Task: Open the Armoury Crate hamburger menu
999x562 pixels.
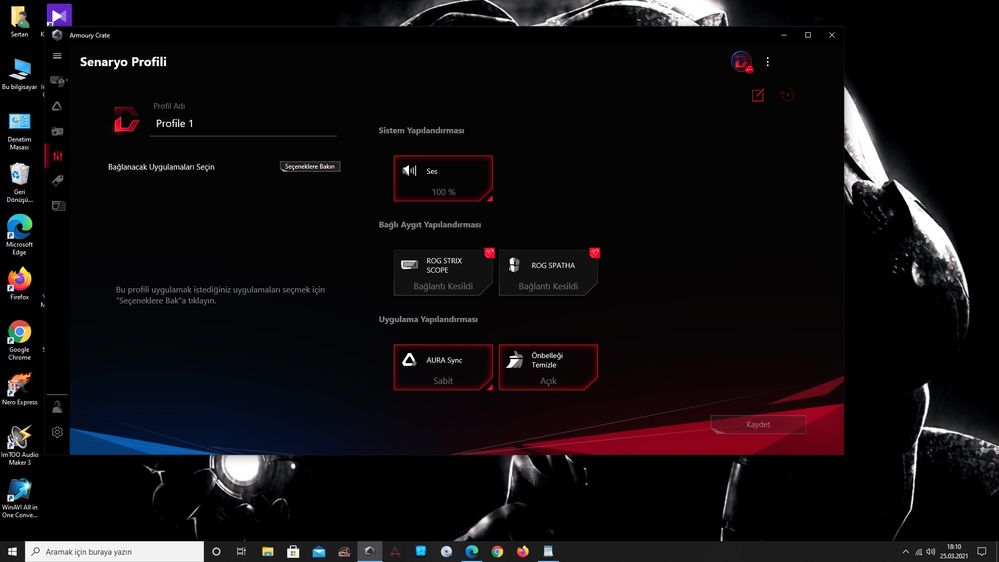Action: tap(57, 56)
